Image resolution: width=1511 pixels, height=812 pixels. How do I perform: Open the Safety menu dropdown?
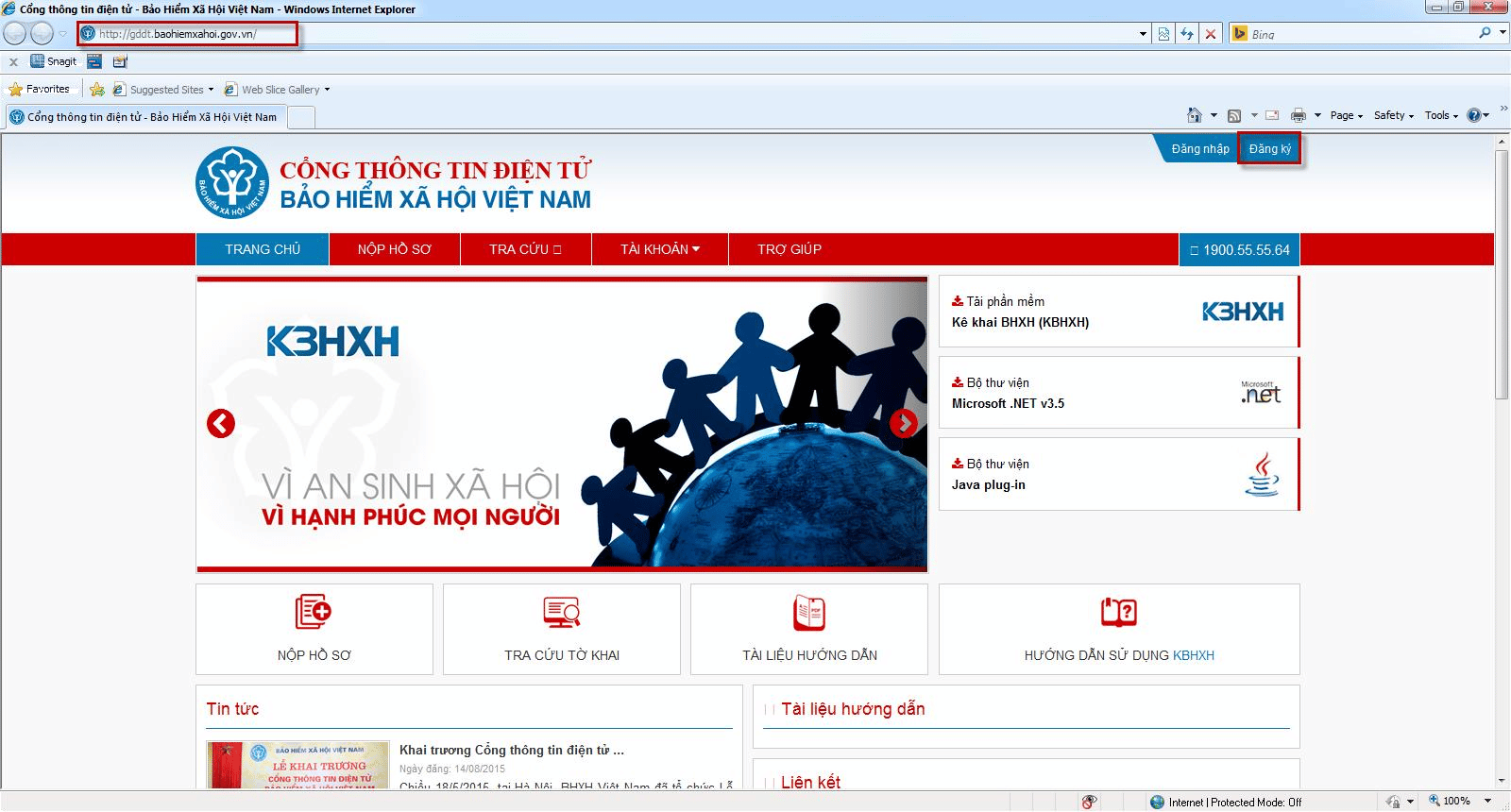tap(1393, 115)
